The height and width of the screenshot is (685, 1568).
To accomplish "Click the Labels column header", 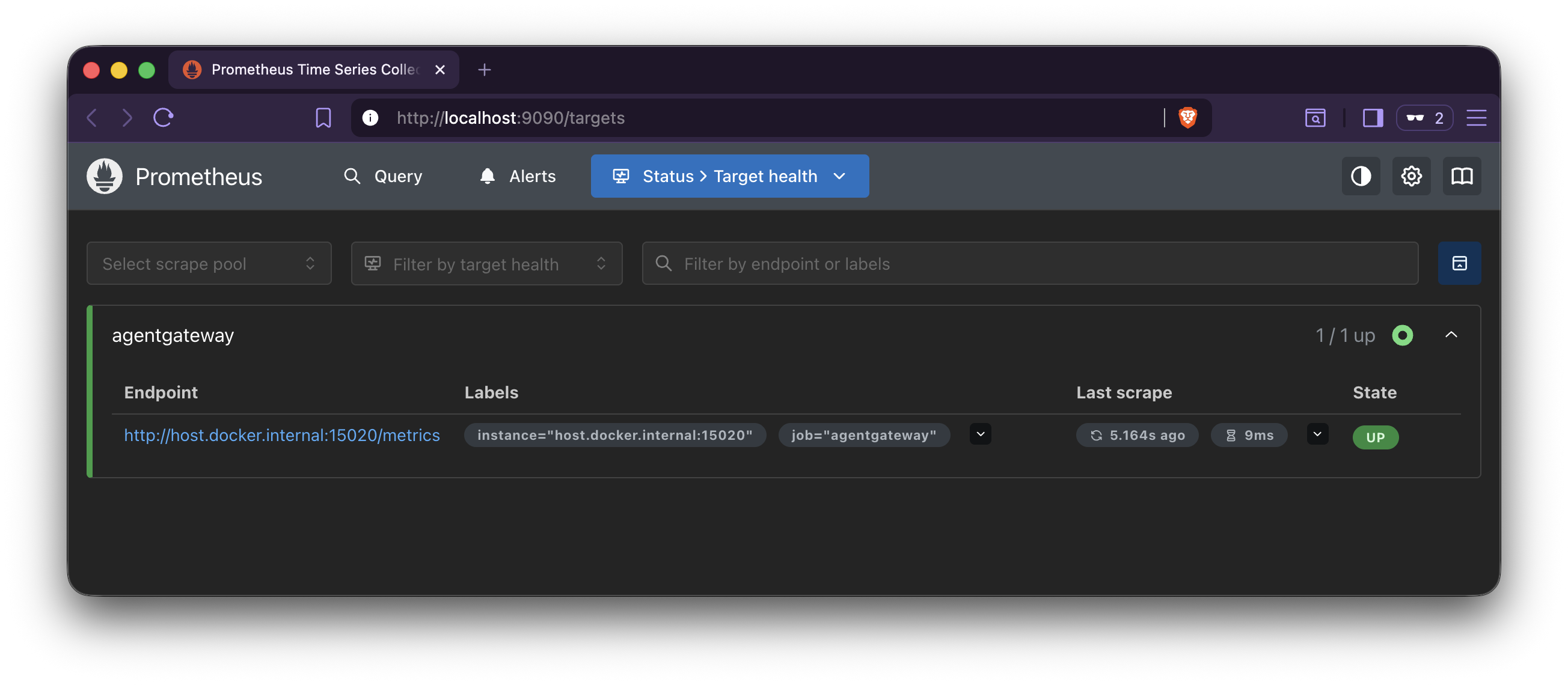I will coord(491,392).
